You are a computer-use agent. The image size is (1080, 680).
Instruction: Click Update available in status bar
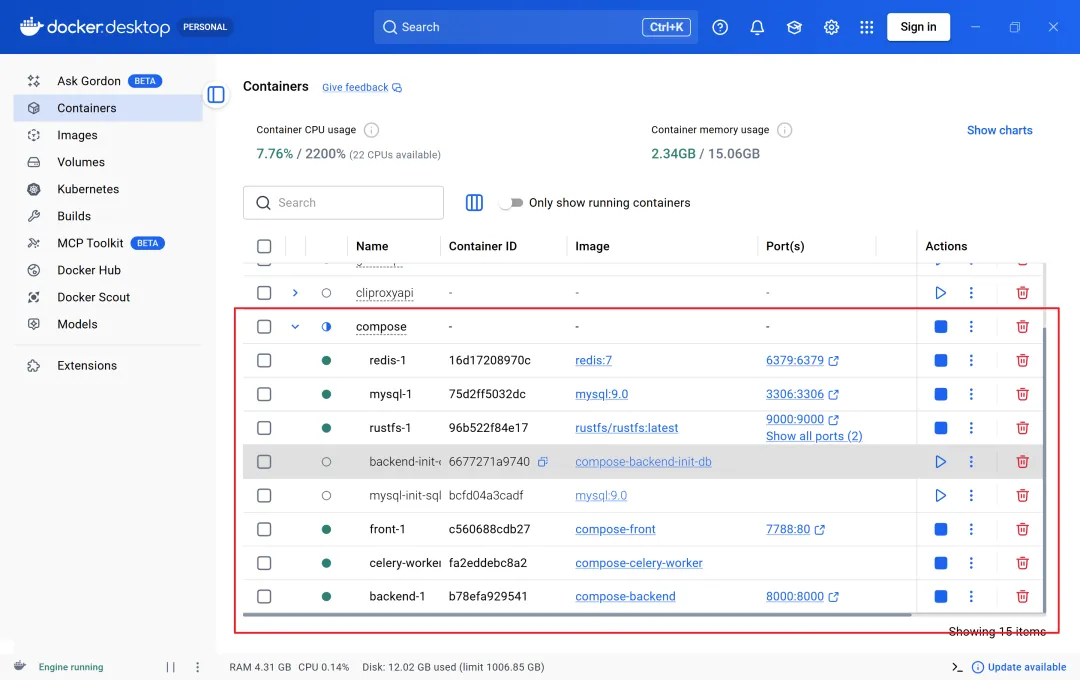pos(1019,667)
